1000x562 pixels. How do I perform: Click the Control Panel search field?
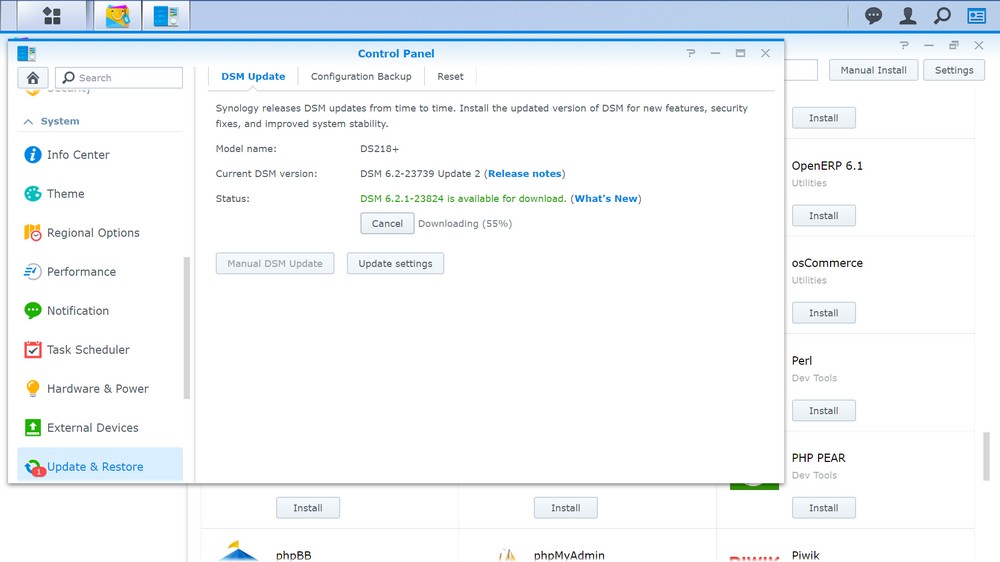coord(119,78)
